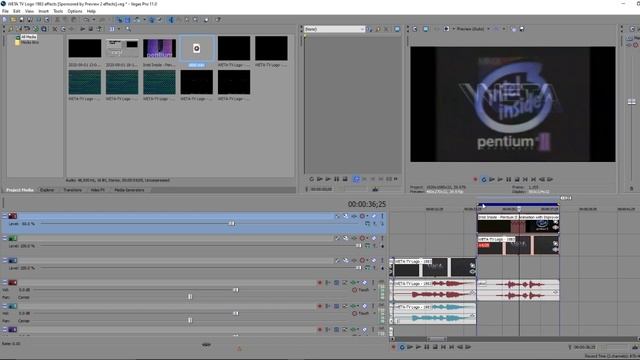Mute the first video track
The image size is (640, 360).
(374, 216)
